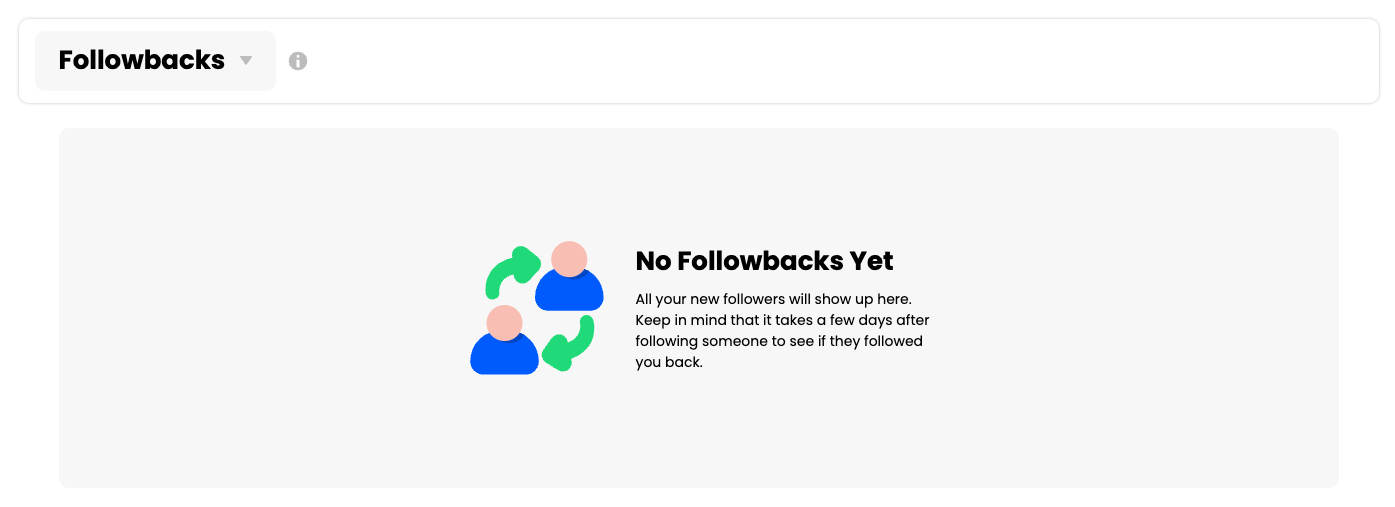Select the bottom person's pink head

[504, 323]
